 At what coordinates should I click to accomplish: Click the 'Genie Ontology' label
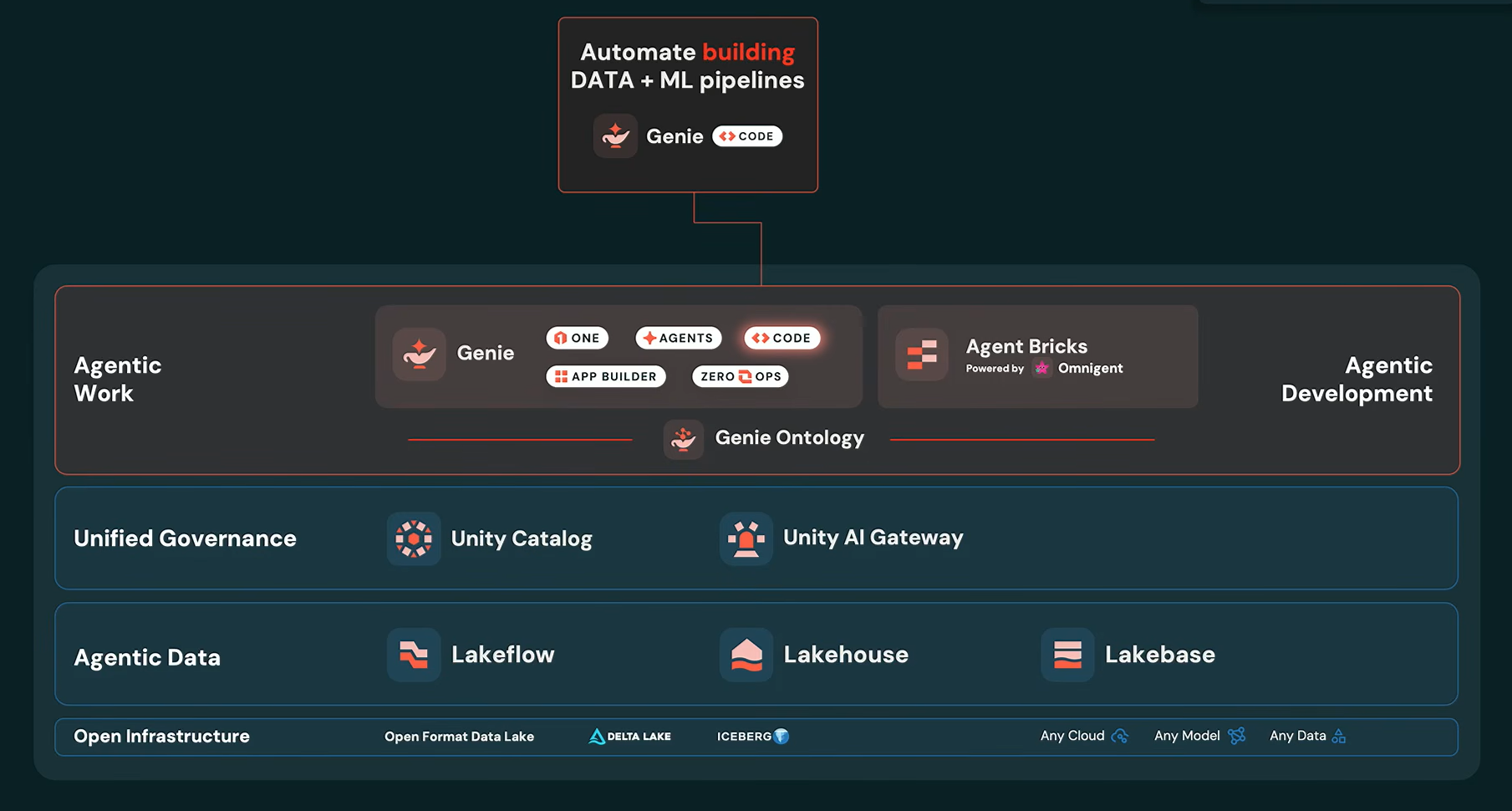[789, 438]
